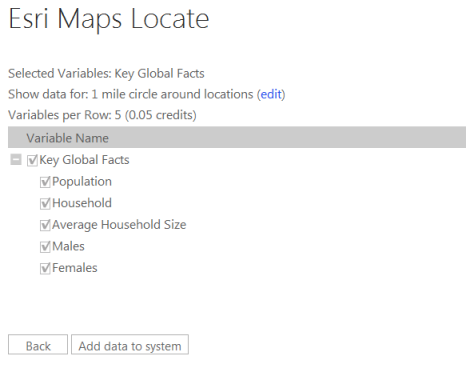Toggle the Average Household Size checkbox
The height and width of the screenshot is (368, 466).
pyautogui.click(x=45, y=225)
